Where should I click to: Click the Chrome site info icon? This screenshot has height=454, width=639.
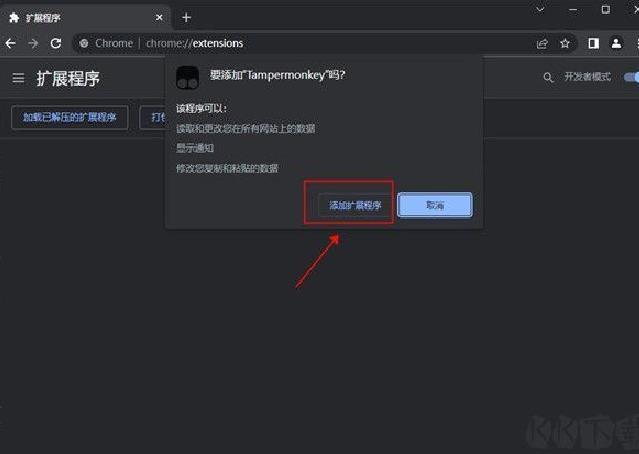[x=84, y=43]
